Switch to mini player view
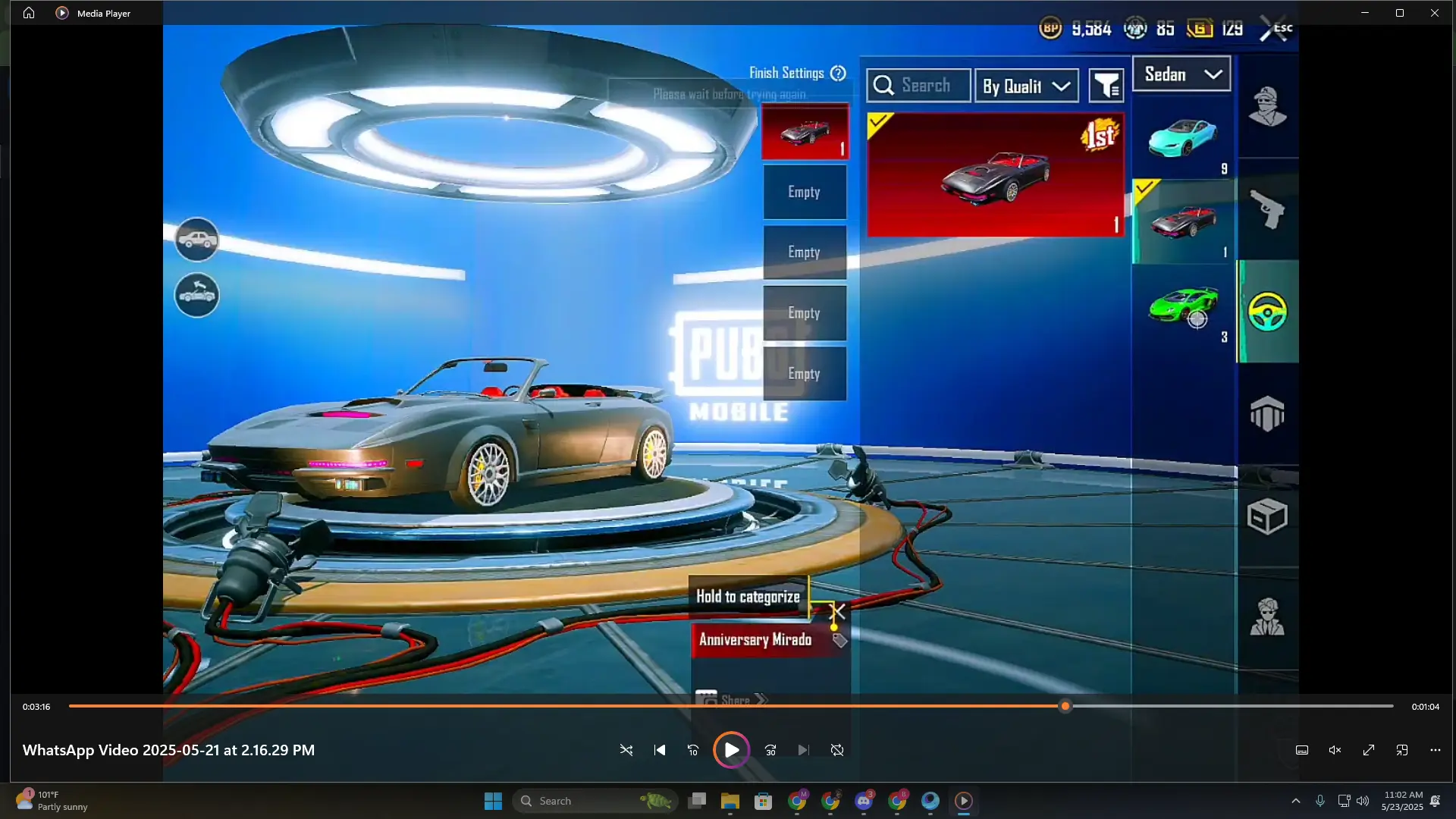The height and width of the screenshot is (819, 1456). 1401,750
